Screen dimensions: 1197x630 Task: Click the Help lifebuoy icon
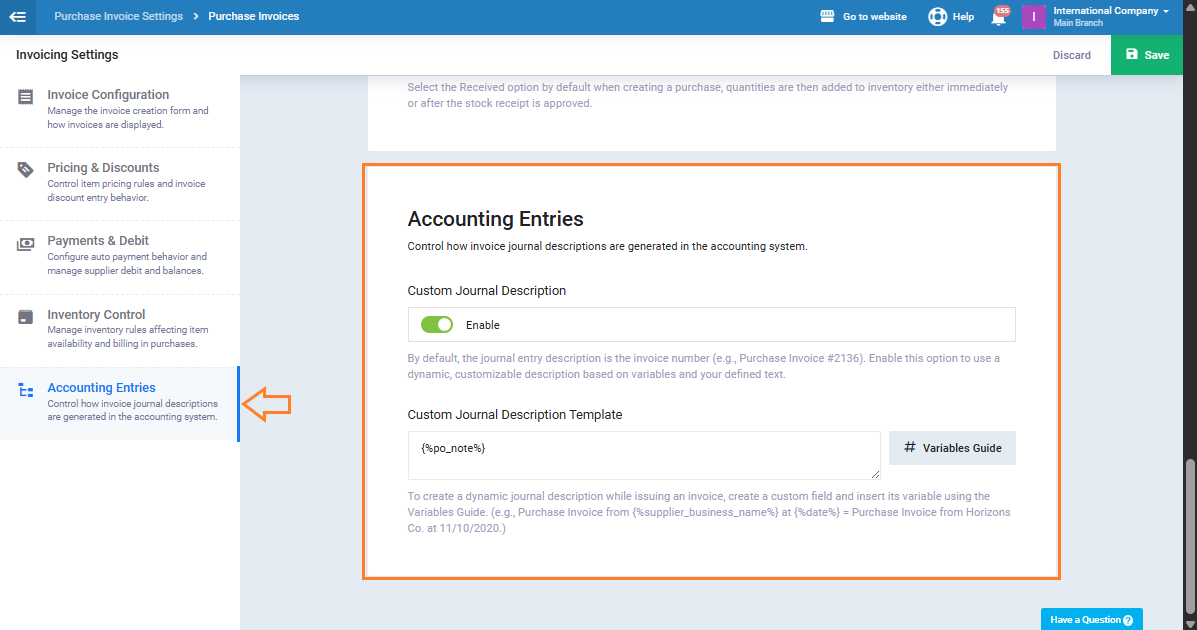937,17
